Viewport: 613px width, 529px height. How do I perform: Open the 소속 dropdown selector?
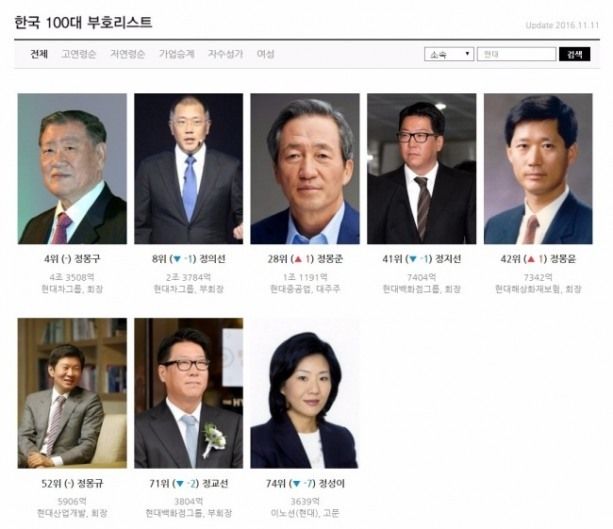(x=449, y=54)
